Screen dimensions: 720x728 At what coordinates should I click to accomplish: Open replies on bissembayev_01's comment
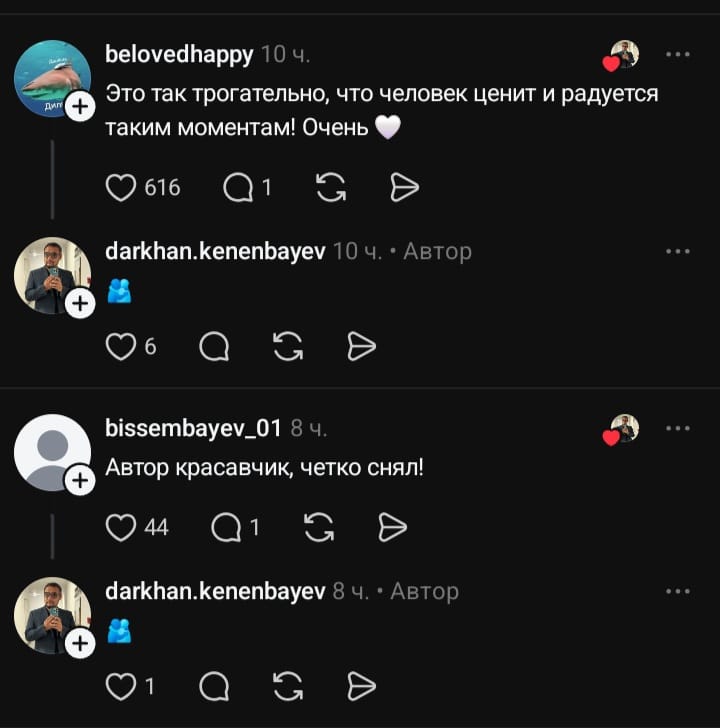click(x=226, y=527)
